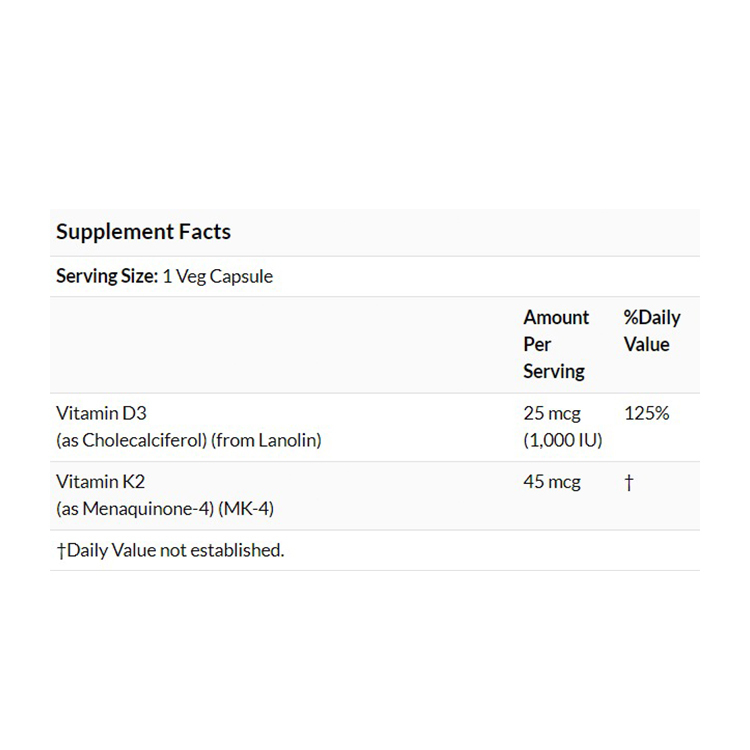Select the 45 mcg amount
Screen dimensions: 750x750
point(552,482)
